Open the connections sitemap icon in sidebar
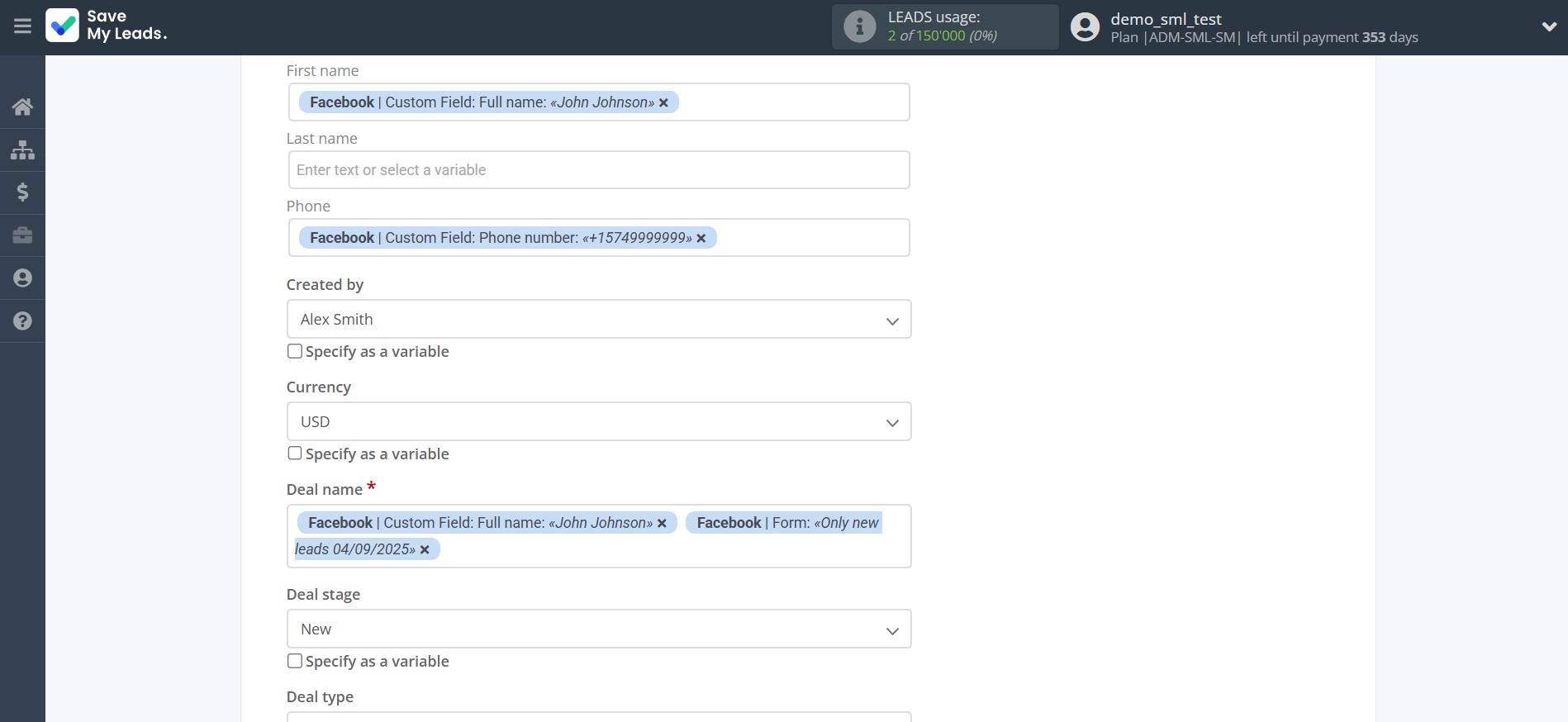This screenshot has width=1568, height=722. (22, 150)
